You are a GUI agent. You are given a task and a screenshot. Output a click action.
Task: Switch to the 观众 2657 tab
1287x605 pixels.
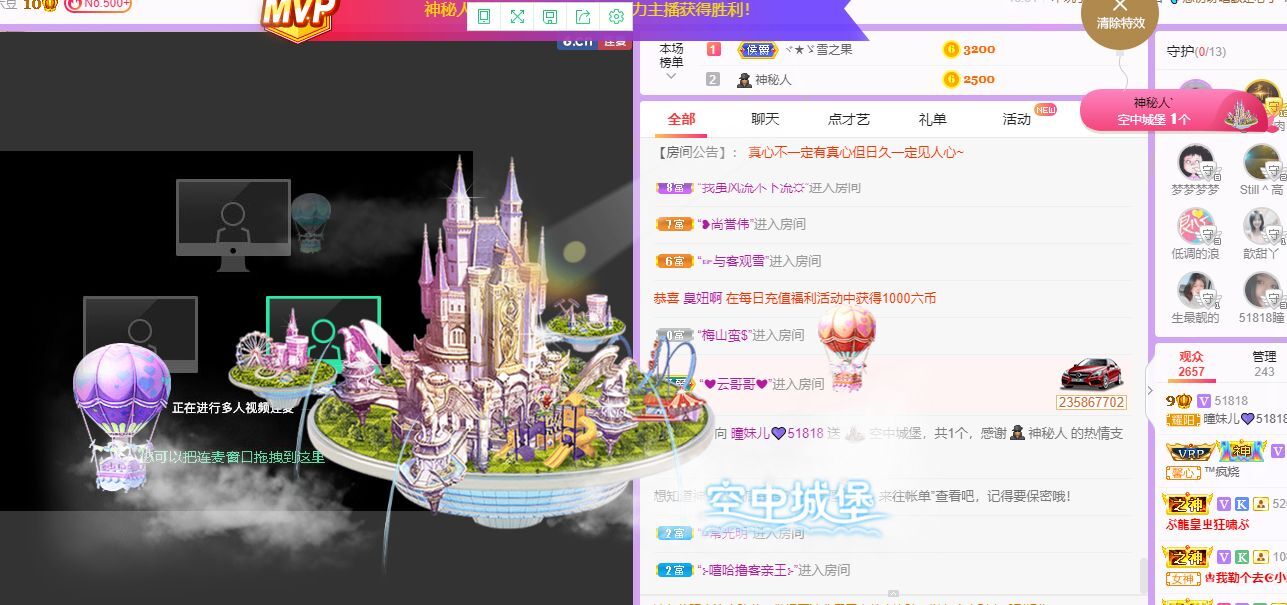pos(1191,364)
